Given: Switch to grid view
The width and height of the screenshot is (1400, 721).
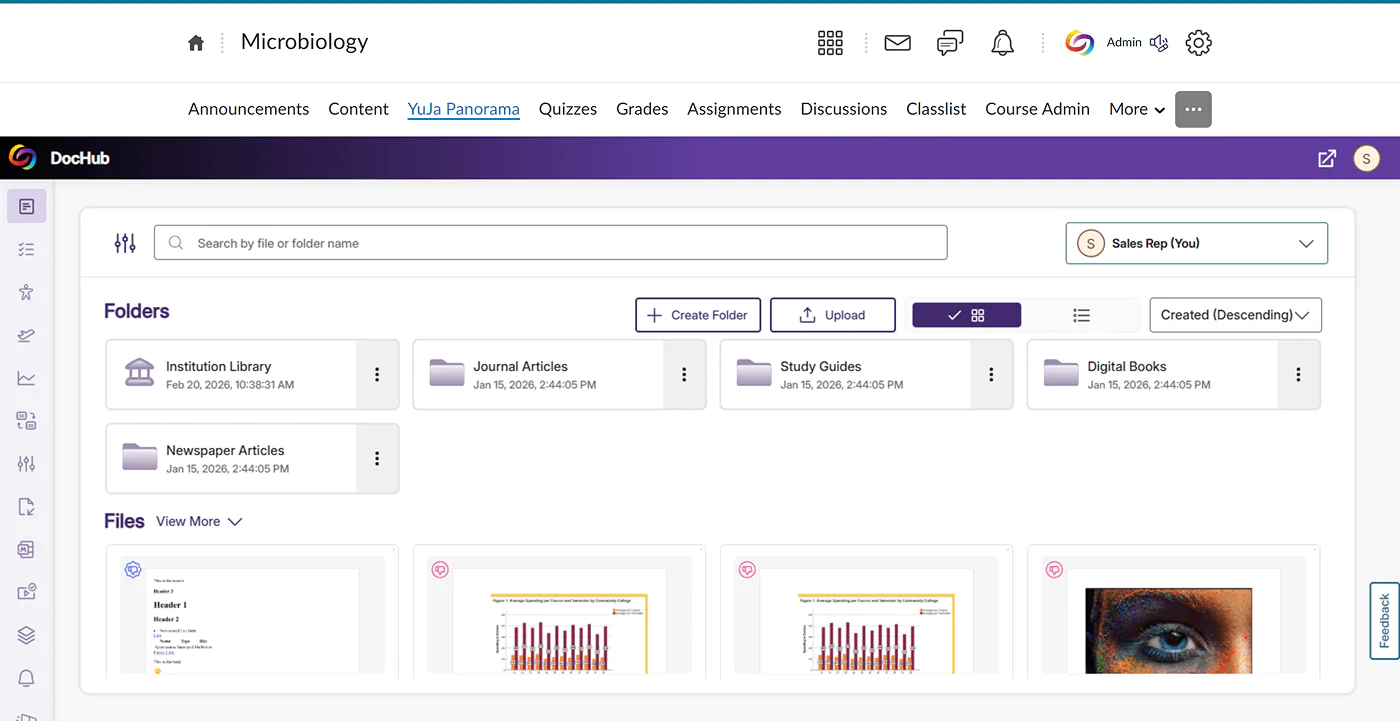Looking at the screenshot, I should pos(966,315).
